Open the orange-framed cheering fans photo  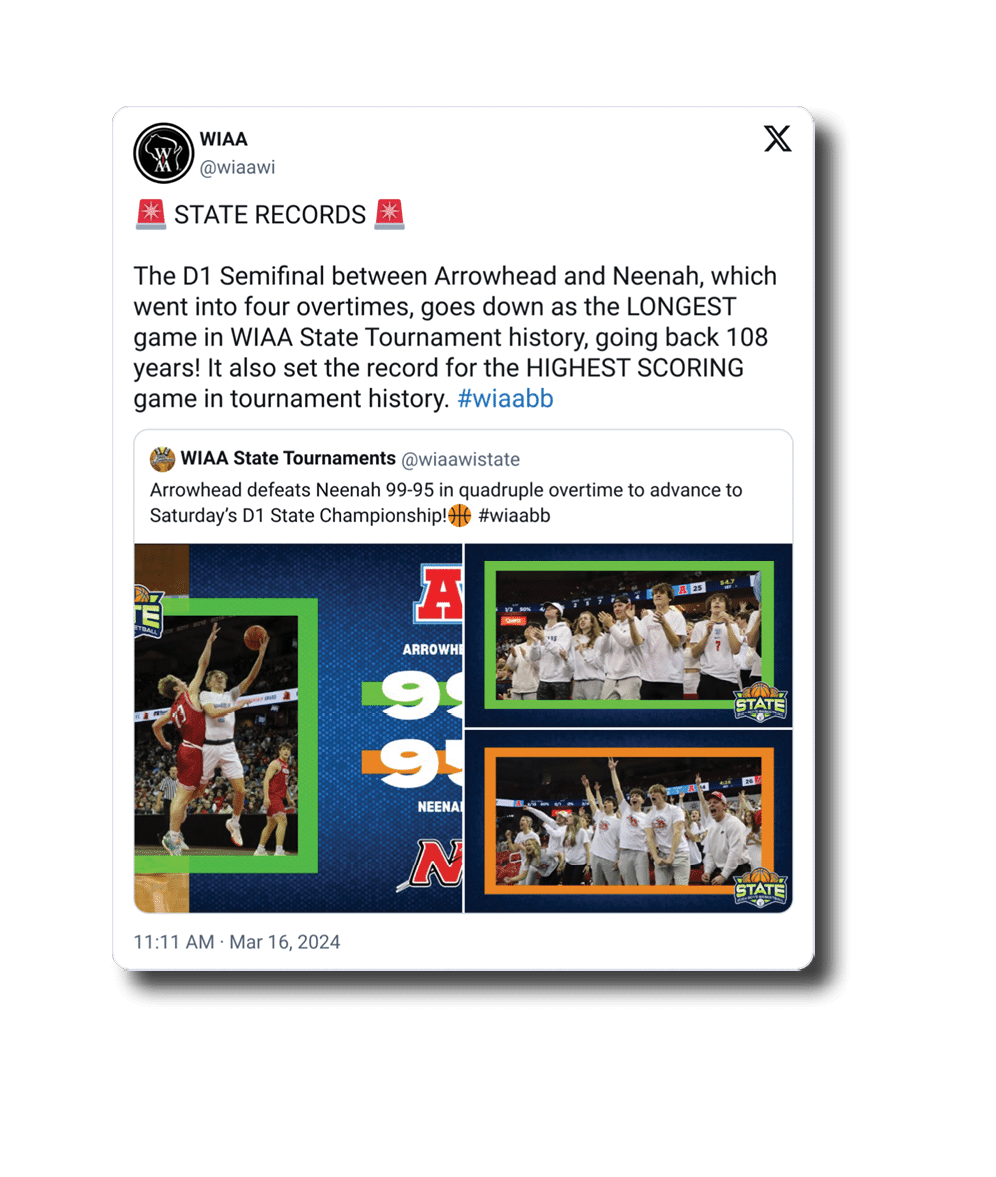click(629, 822)
